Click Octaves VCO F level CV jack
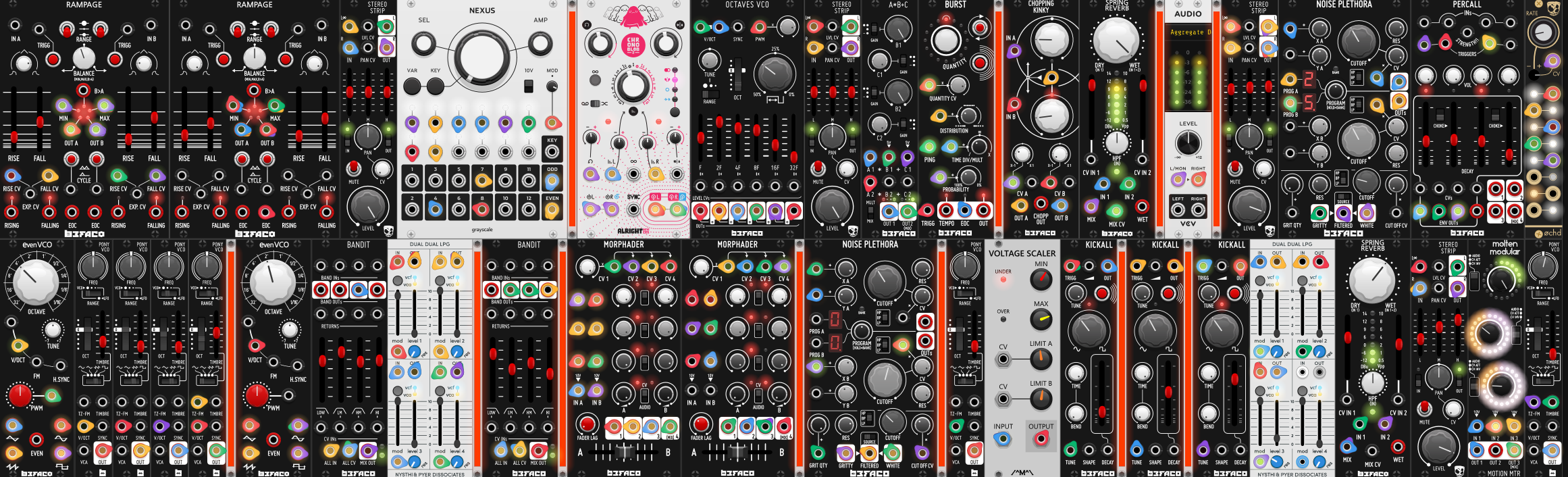Image resolution: width=1568 pixels, height=477 pixels. [700, 186]
